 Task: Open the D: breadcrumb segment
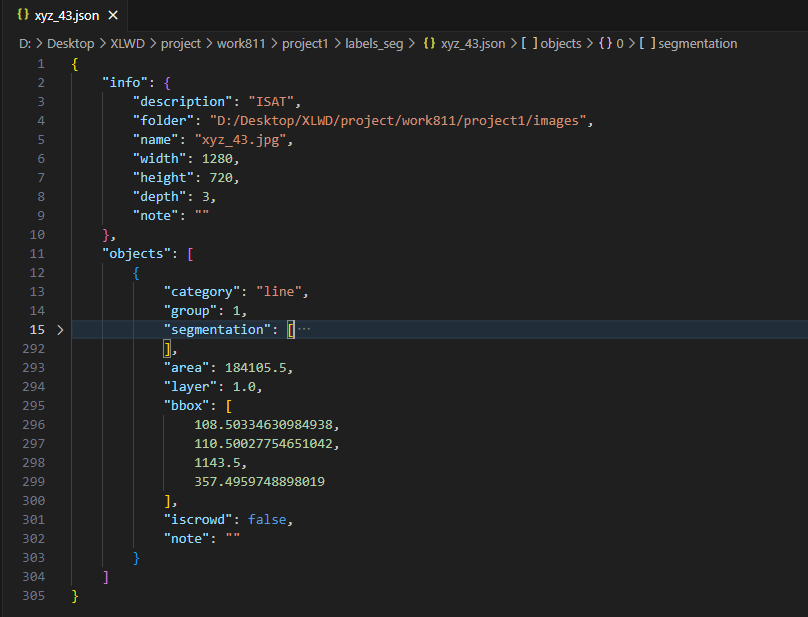[x=25, y=44]
